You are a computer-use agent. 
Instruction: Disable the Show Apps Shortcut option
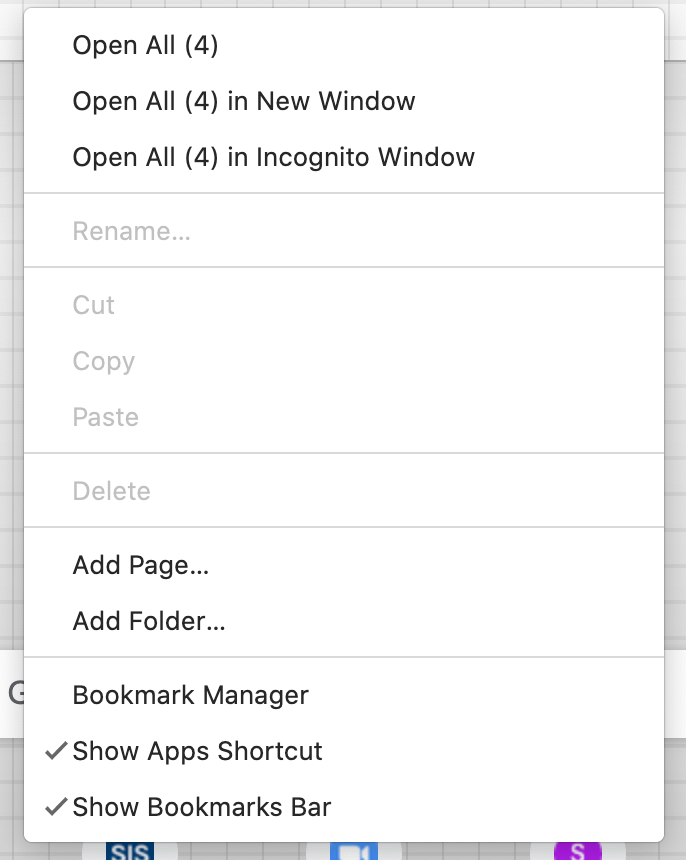198,751
